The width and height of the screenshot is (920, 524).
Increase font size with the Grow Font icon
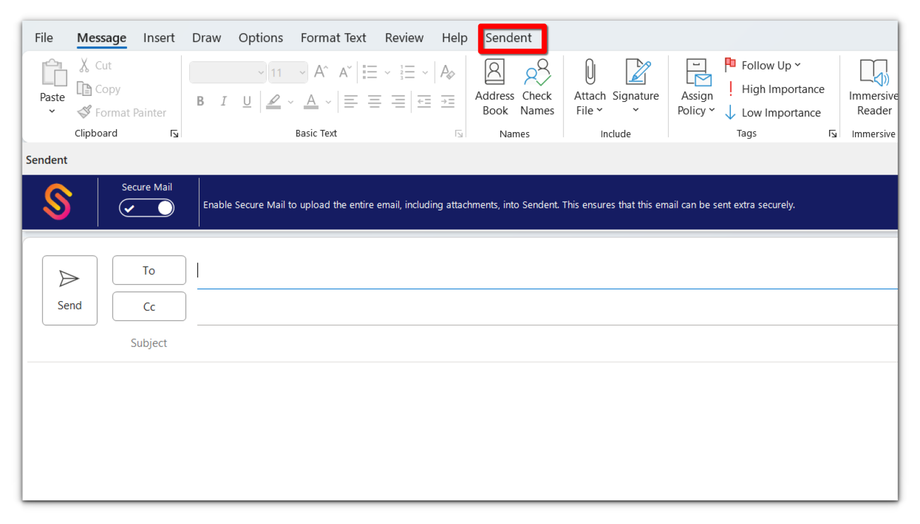coord(321,72)
